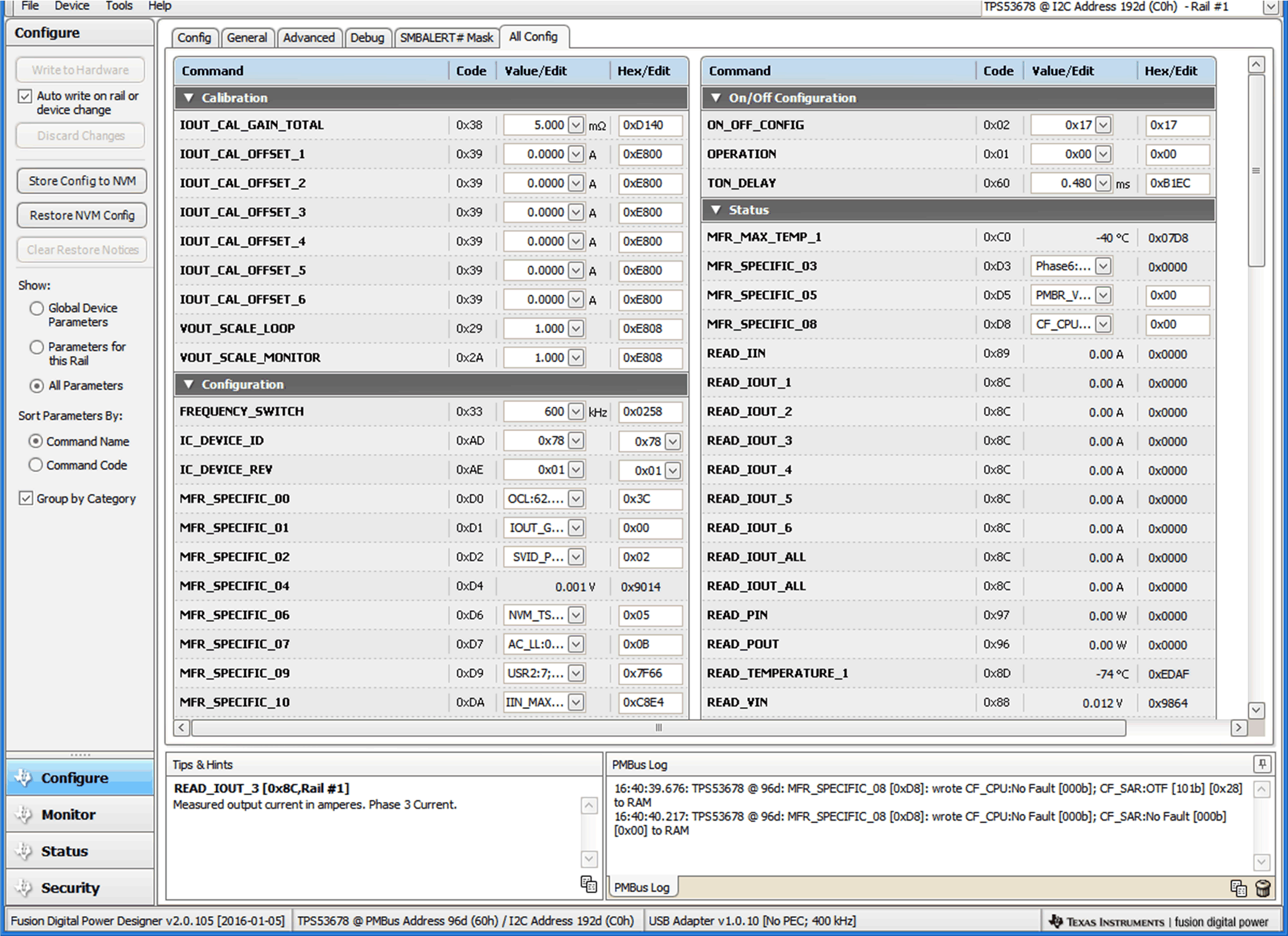Open the Device menu
Image resolution: width=1288 pixels, height=936 pixels.
pos(71,6)
